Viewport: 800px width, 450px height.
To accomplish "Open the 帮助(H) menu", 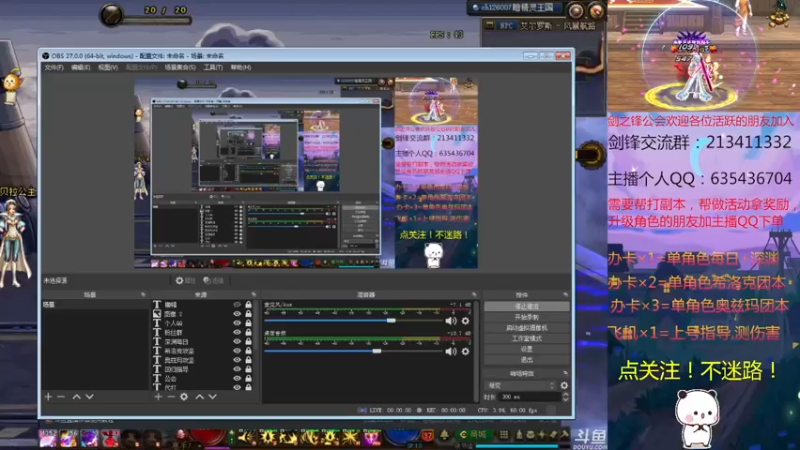I will [x=240, y=67].
